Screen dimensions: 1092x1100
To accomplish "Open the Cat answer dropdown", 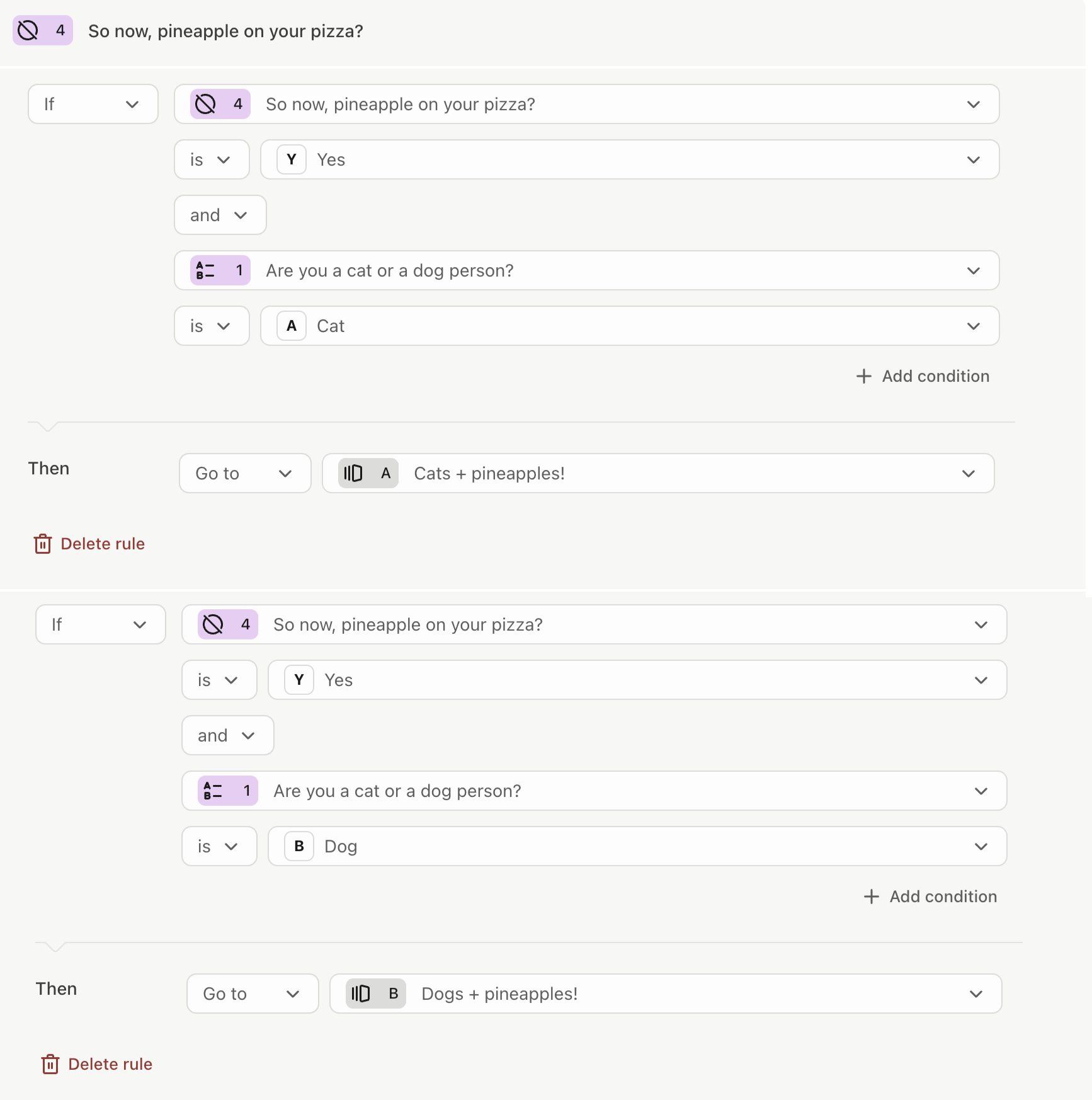I will (630, 326).
